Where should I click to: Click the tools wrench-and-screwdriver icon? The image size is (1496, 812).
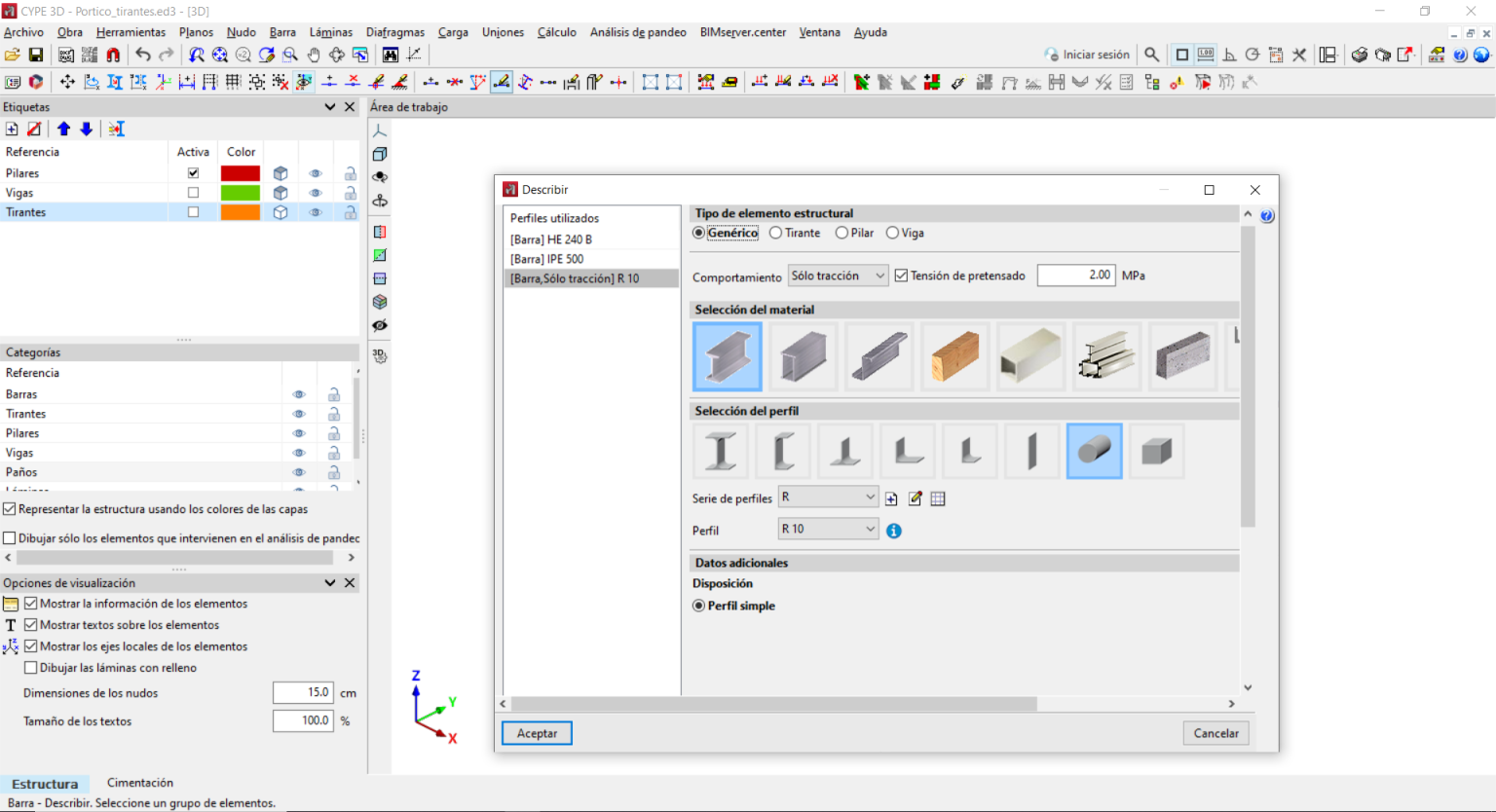click(x=1298, y=55)
